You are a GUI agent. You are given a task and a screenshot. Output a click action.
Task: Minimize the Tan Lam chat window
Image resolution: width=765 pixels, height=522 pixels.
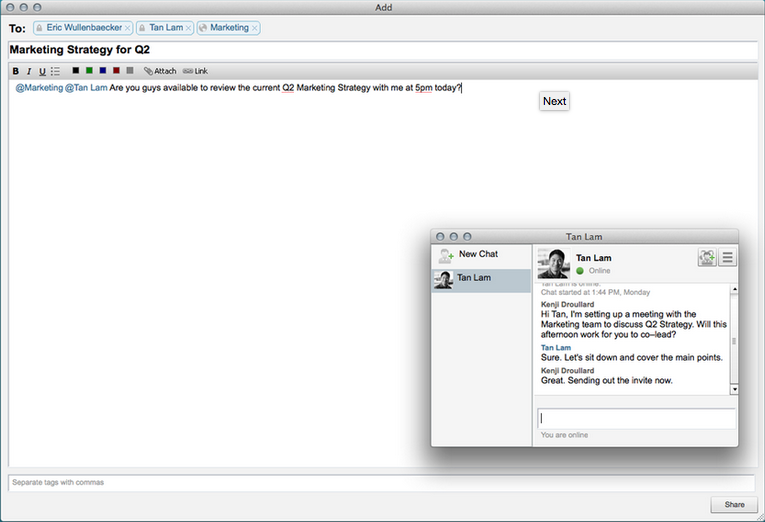454,237
